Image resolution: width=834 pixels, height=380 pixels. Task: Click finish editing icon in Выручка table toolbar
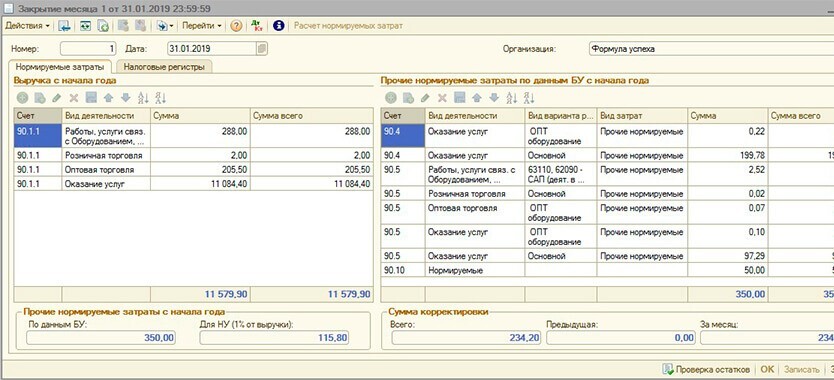[91, 98]
